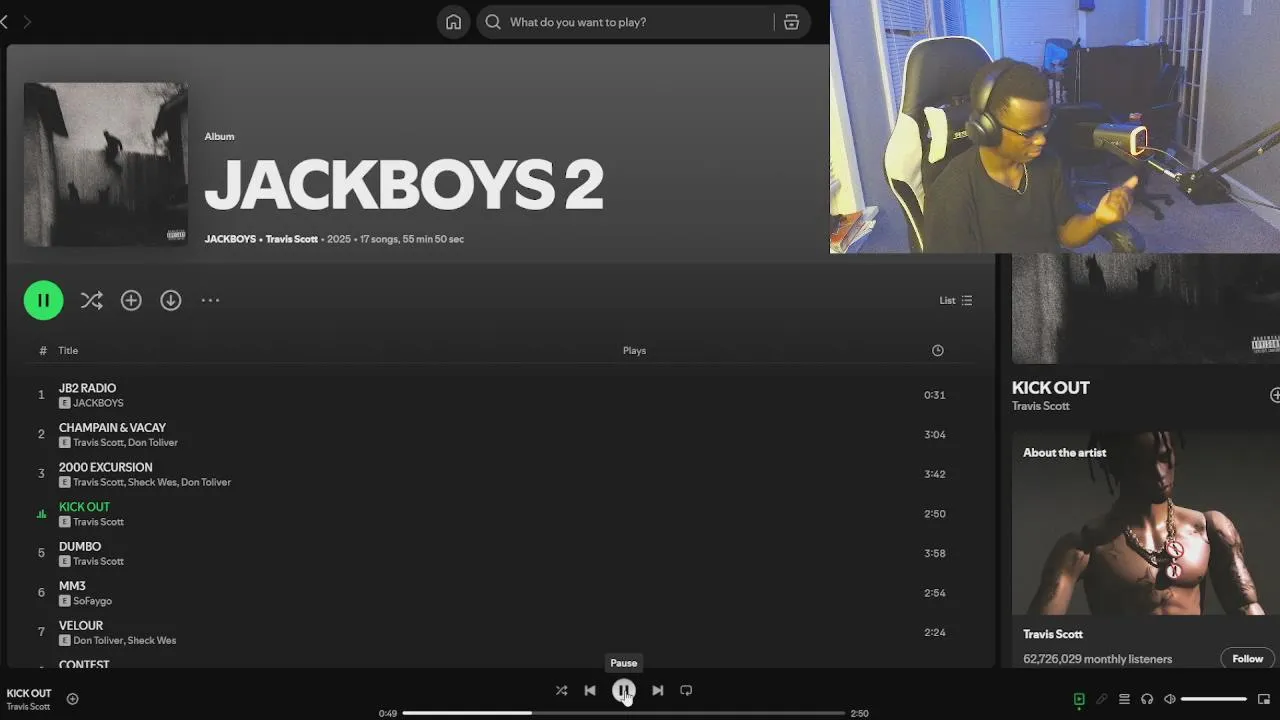Image resolution: width=1280 pixels, height=720 pixels.
Task: Add KICK OUT to Liked Songs in player bar
Action: tap(72, 699)
